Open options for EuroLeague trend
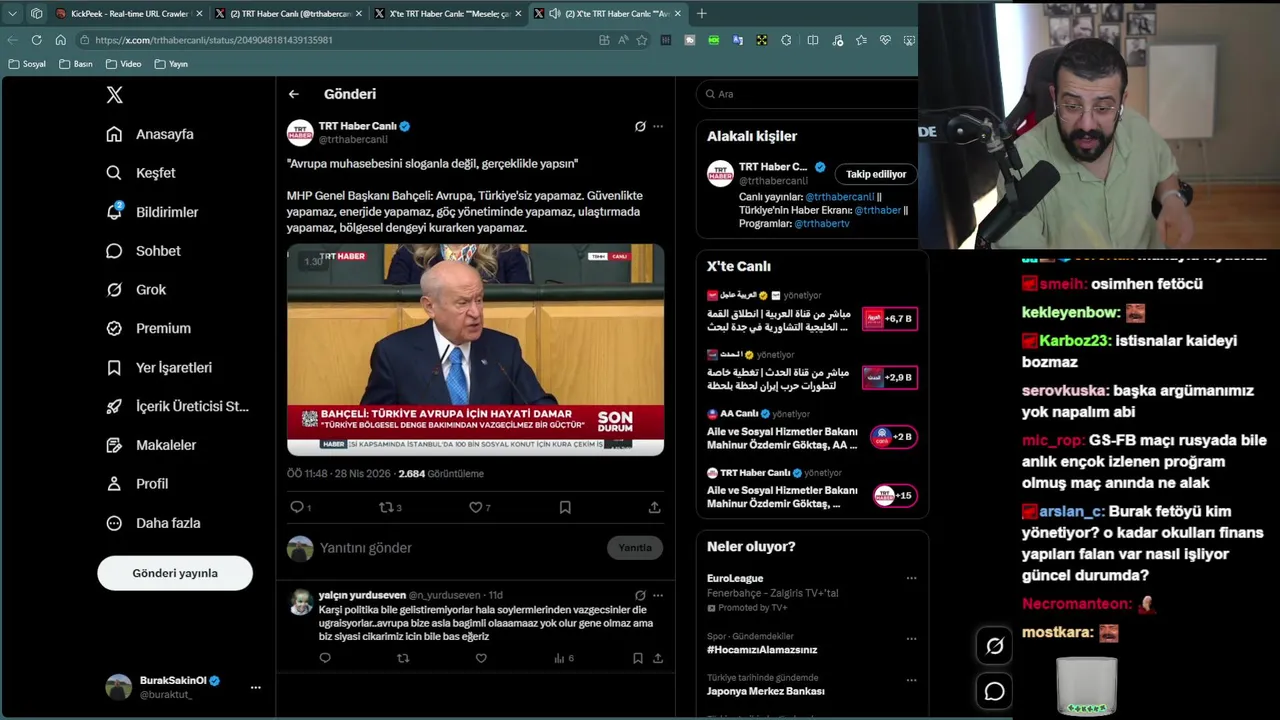 pos(911,578)
